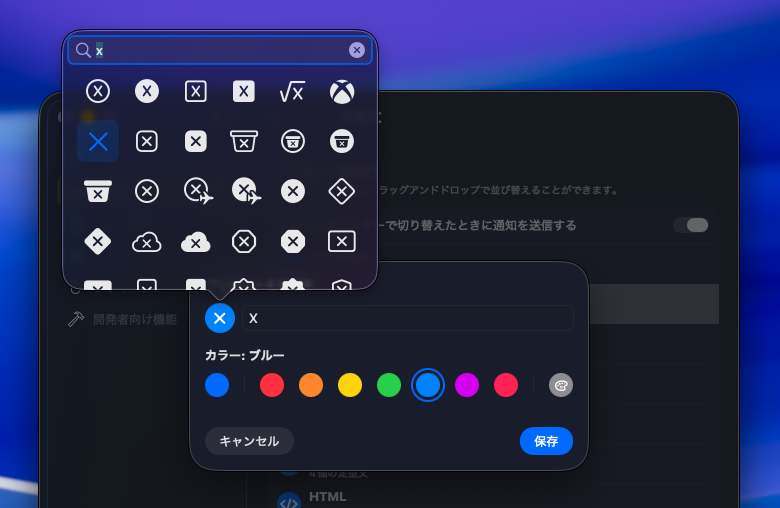The image size is (780, 508).
Task: Pick the yellow color swatch
Action: click(x=350, y=385)
